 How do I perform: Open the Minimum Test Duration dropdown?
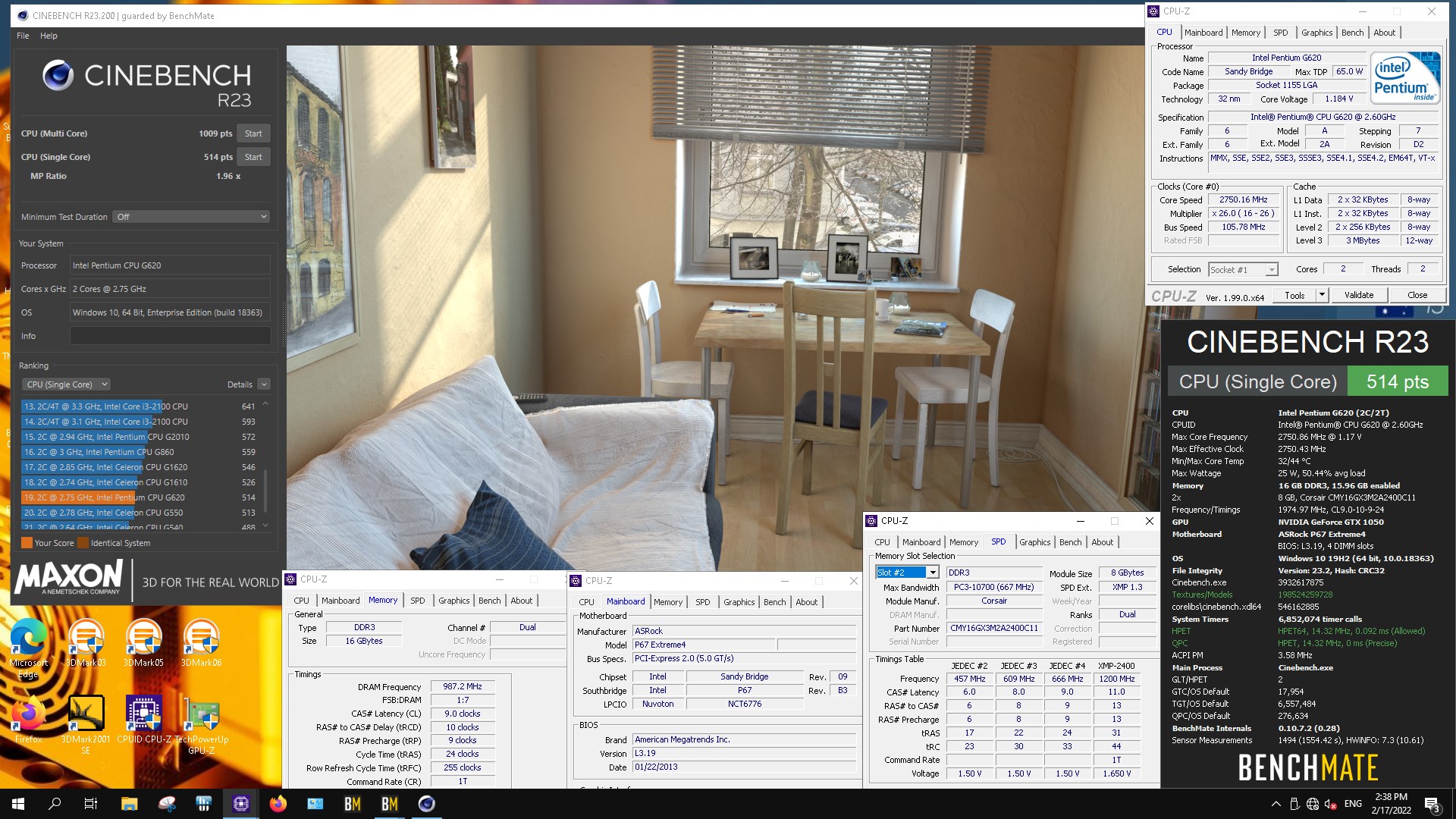pyautogui.click(x=191, y=217)
